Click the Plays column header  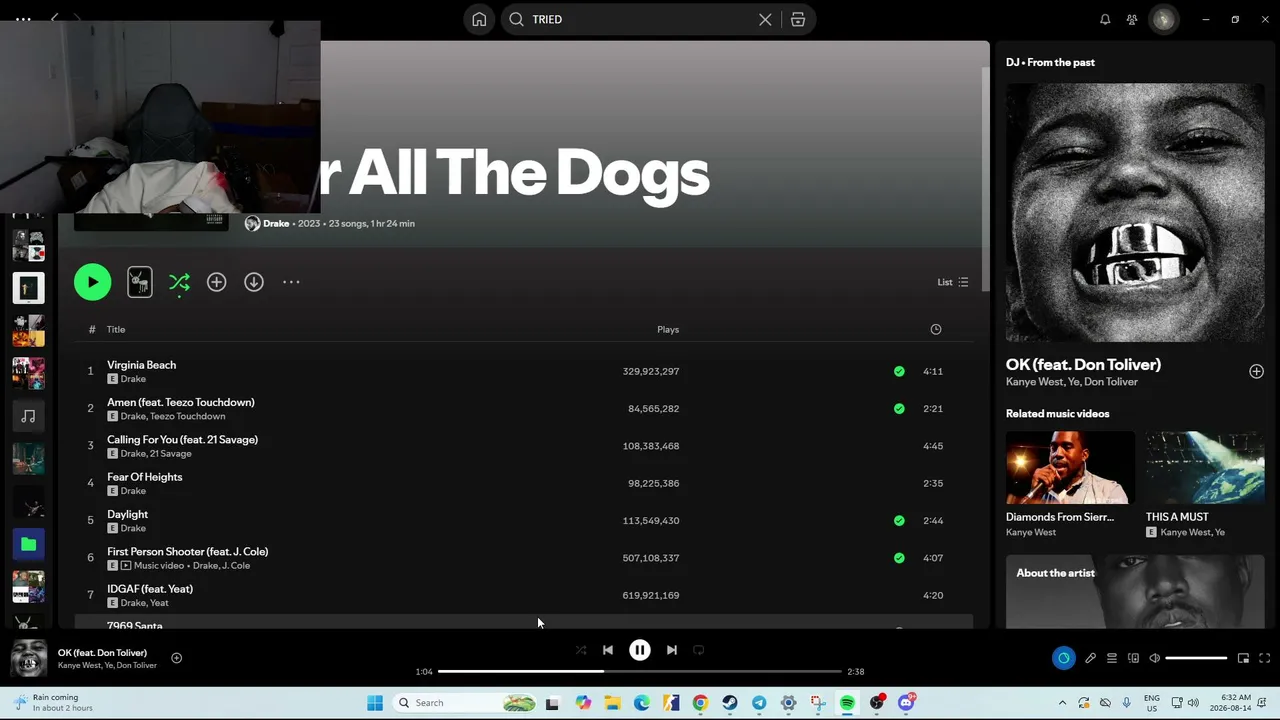click(668, 329)
